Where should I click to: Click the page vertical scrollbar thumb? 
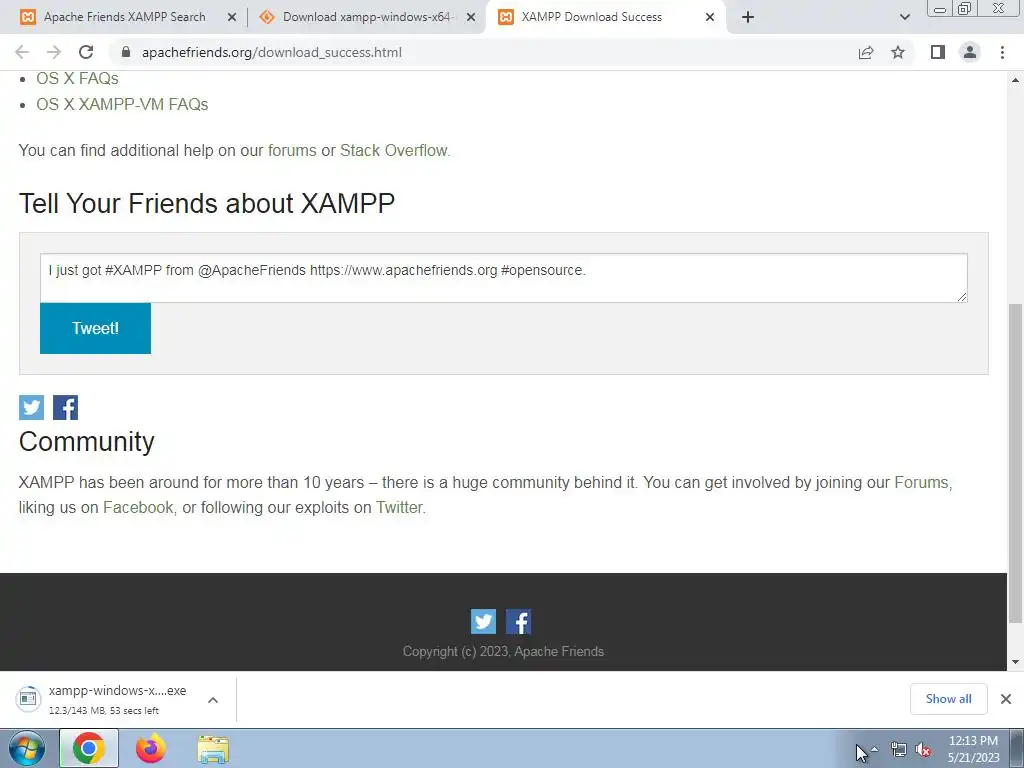pyautogui.click(x=1016, y=464)
